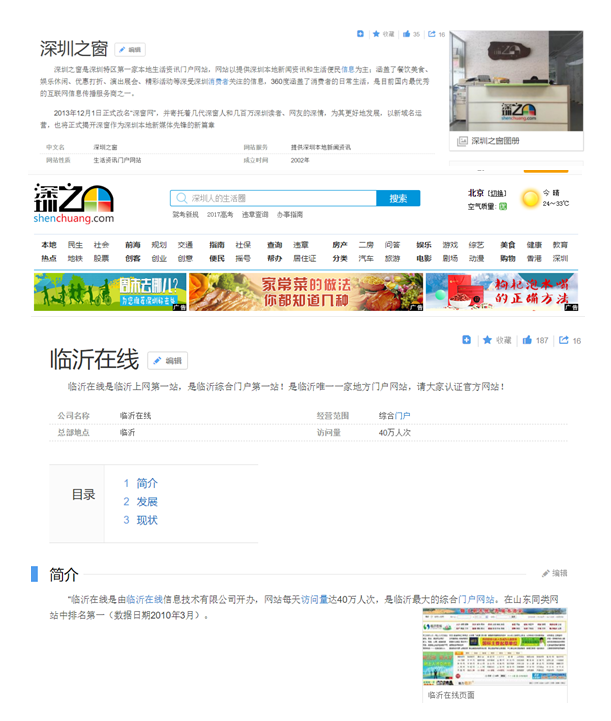Share the 深圳之窗 entry (count 16)
Screen dimensions: 611x721
tap(432, 34)
